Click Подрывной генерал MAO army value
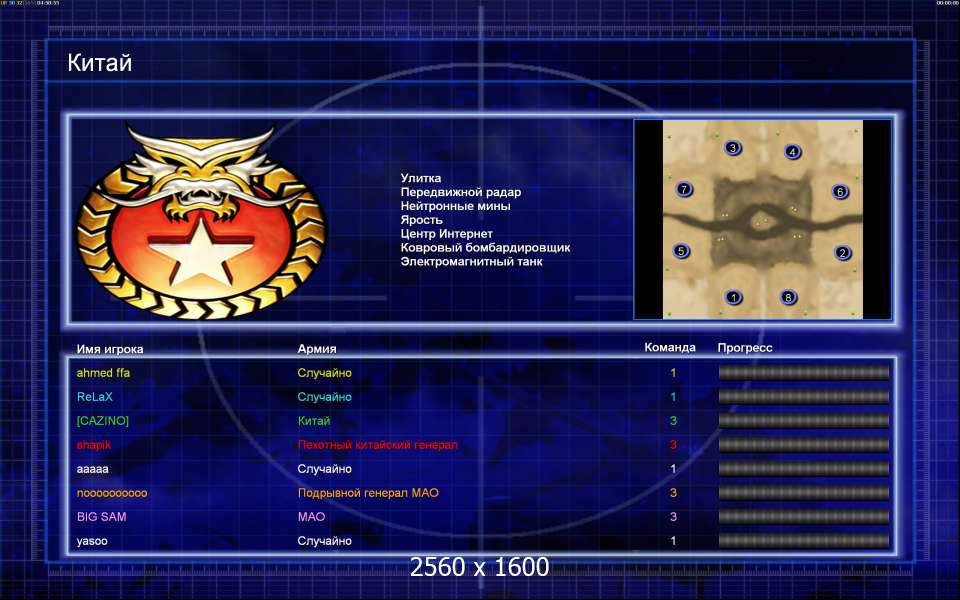Screen dimensions: 960x600 tap(369, 493)
